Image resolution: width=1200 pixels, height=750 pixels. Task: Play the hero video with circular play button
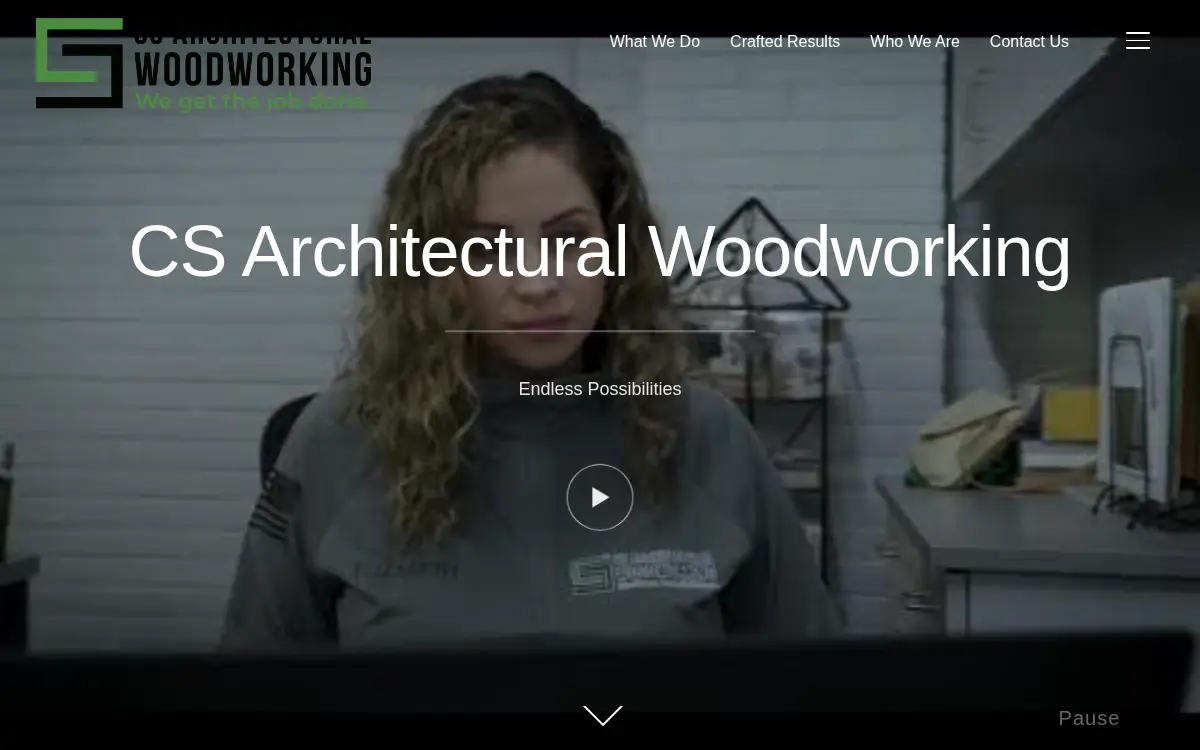click(600, 497)
